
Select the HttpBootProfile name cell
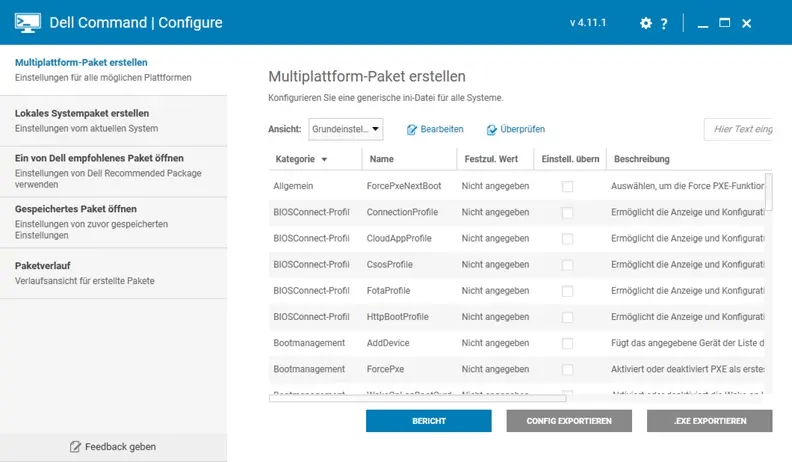(397, 317)
